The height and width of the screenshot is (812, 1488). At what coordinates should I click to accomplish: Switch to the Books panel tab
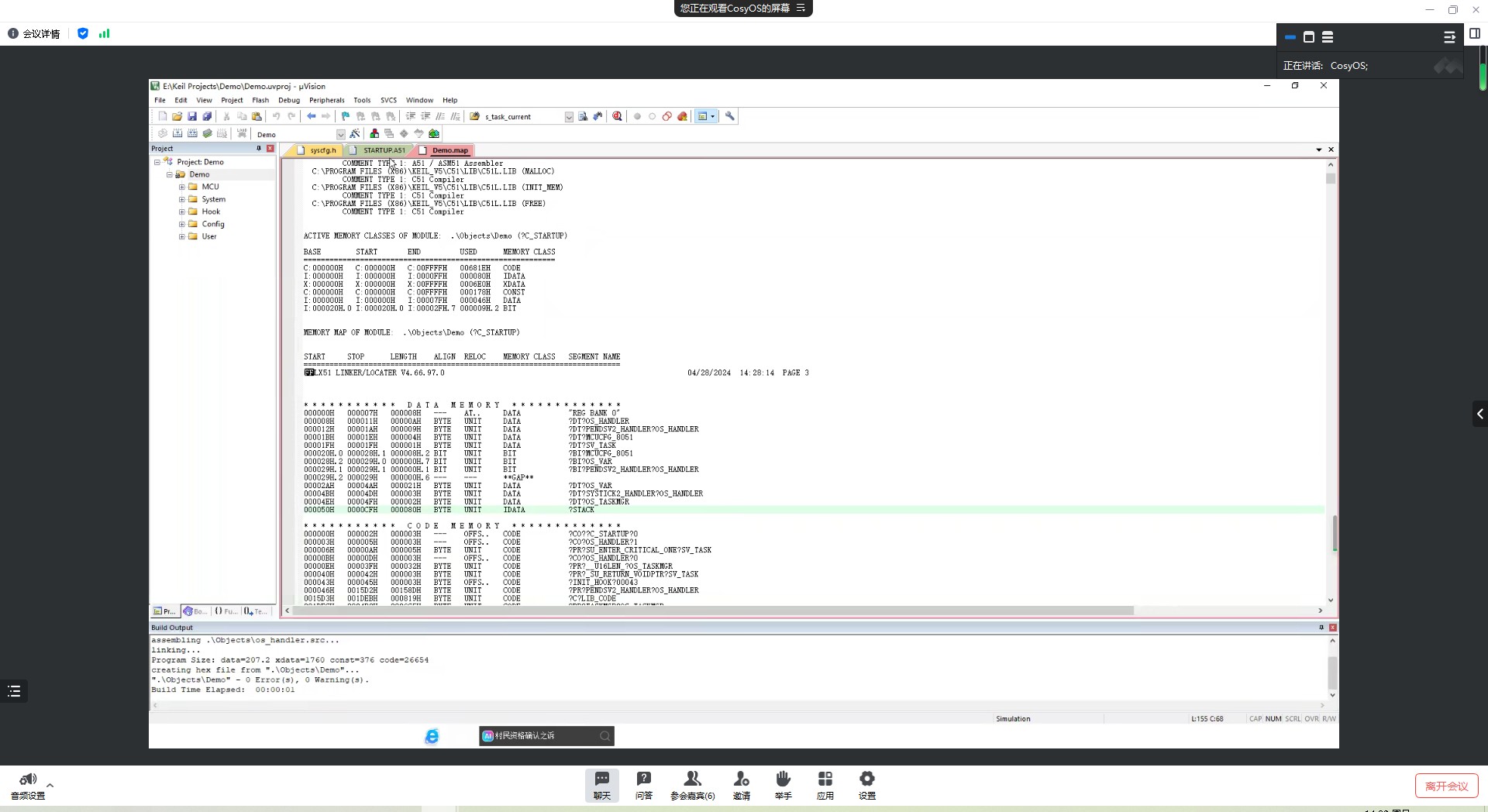click(x=195, y=611)
